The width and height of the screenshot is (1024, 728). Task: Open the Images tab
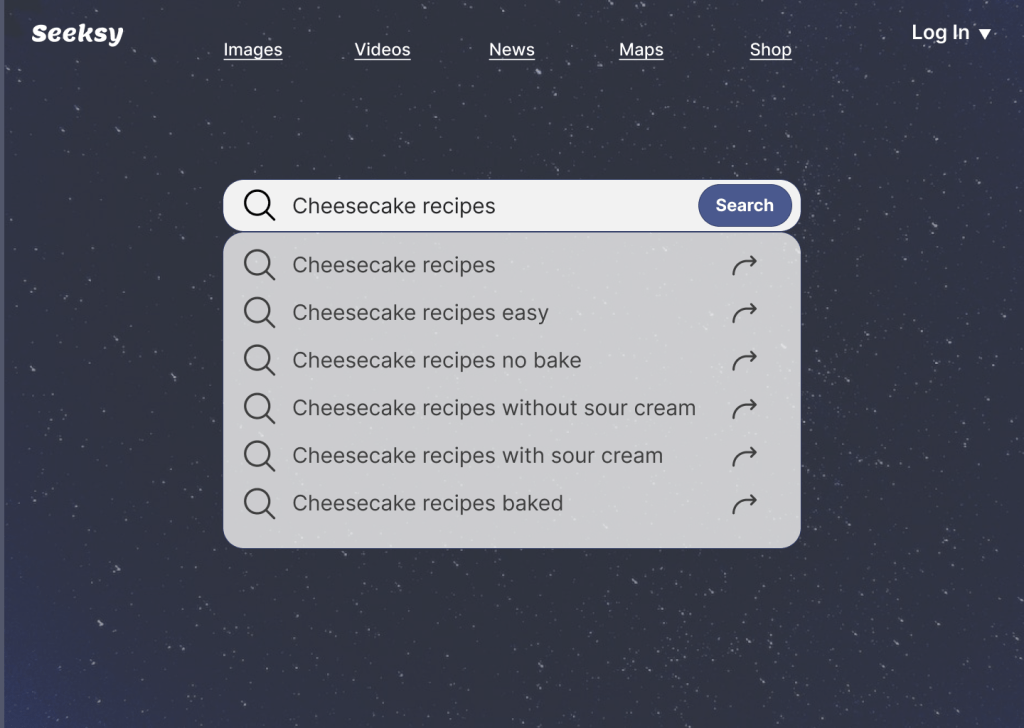pos(253,50)
